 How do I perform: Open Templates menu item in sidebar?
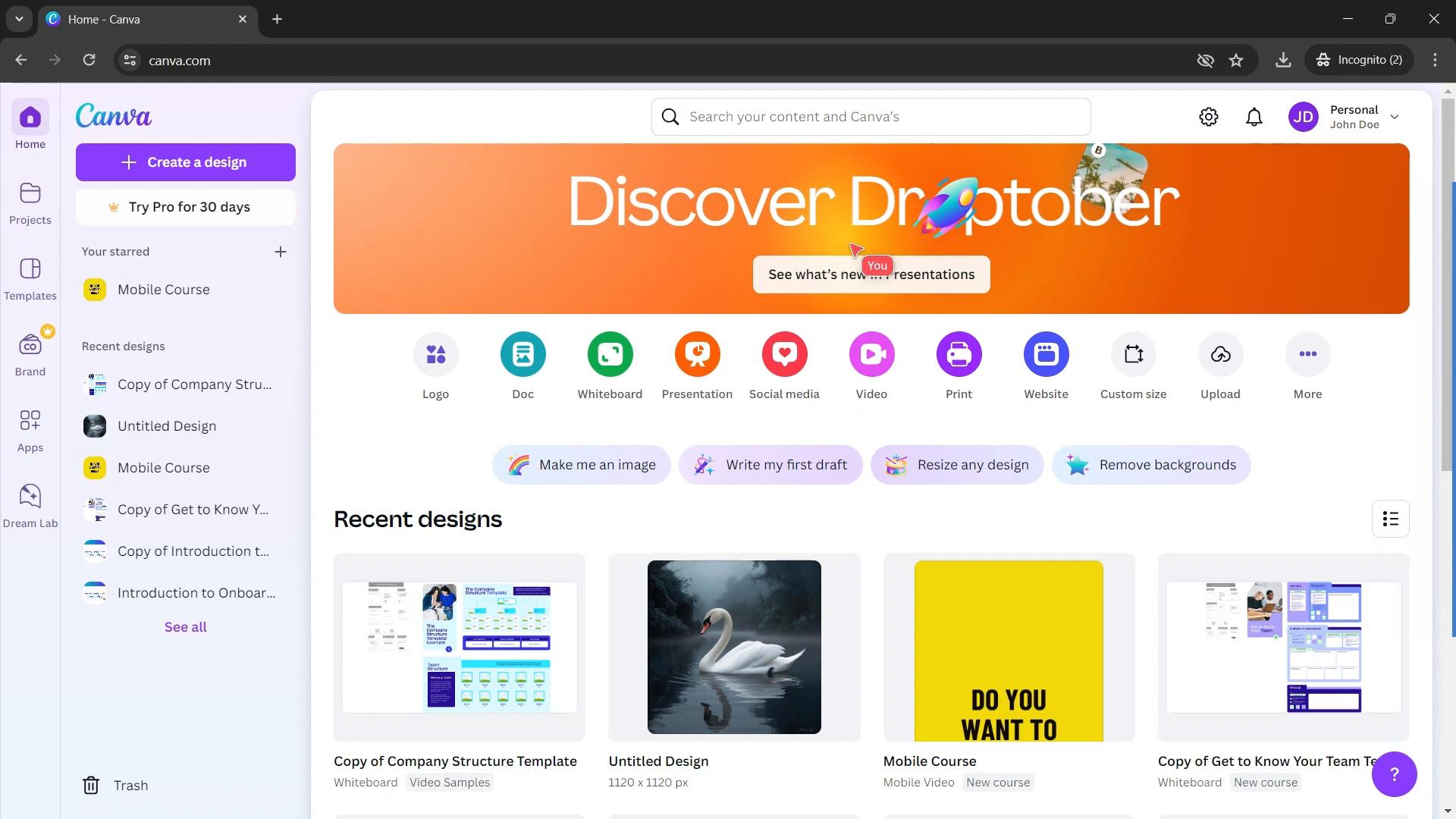click(30, 278)
